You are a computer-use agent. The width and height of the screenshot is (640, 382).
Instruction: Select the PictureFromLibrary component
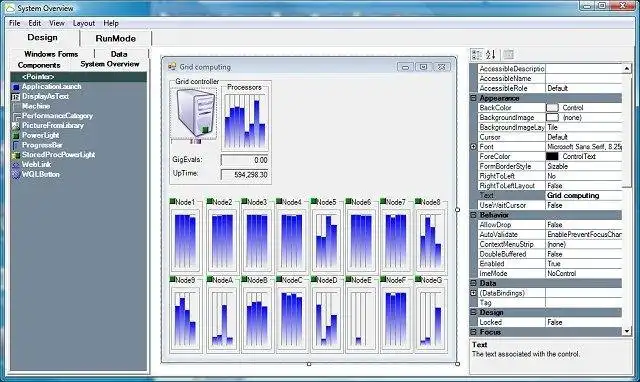53,126
